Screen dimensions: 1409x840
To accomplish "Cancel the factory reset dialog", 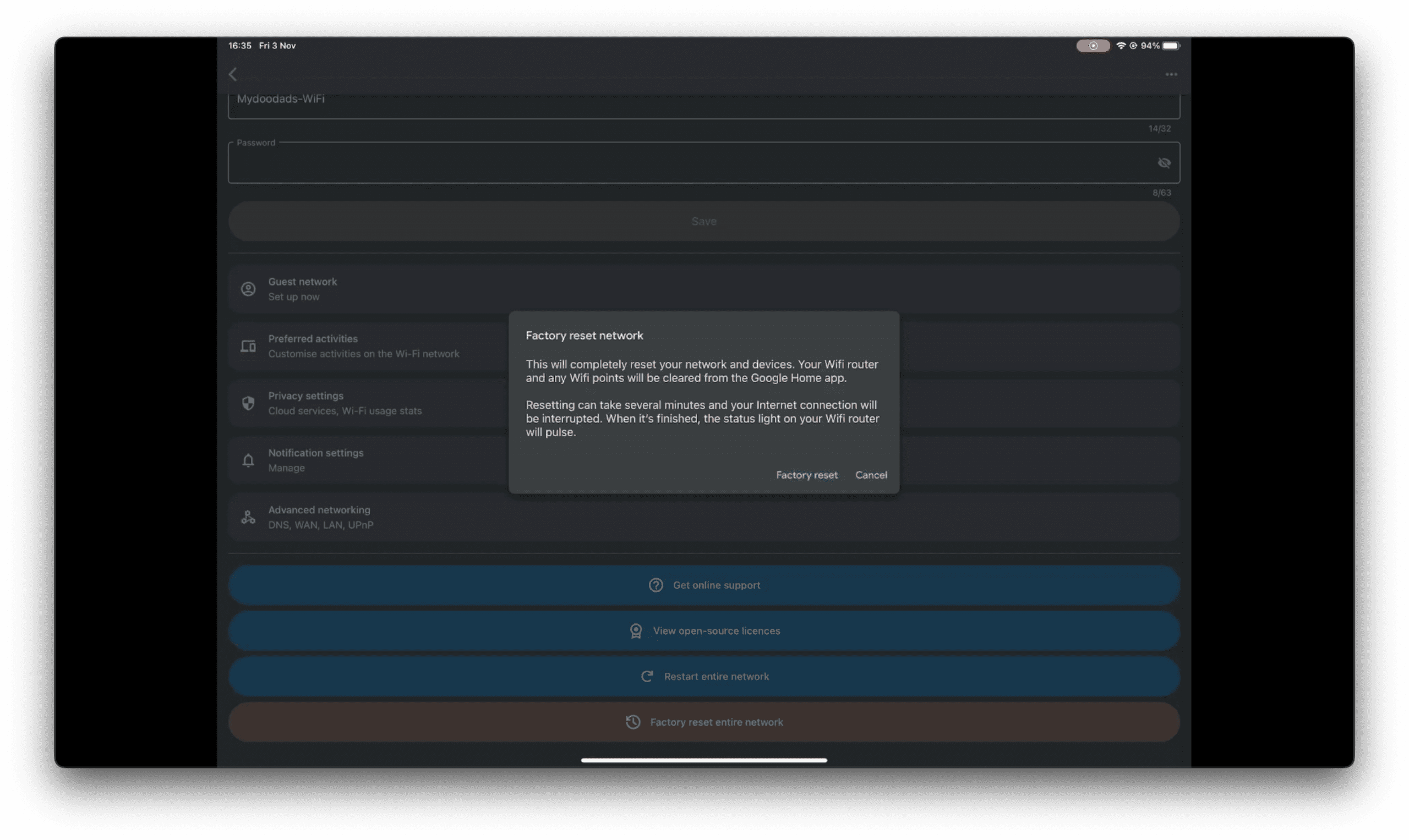I will coord(871,475).
